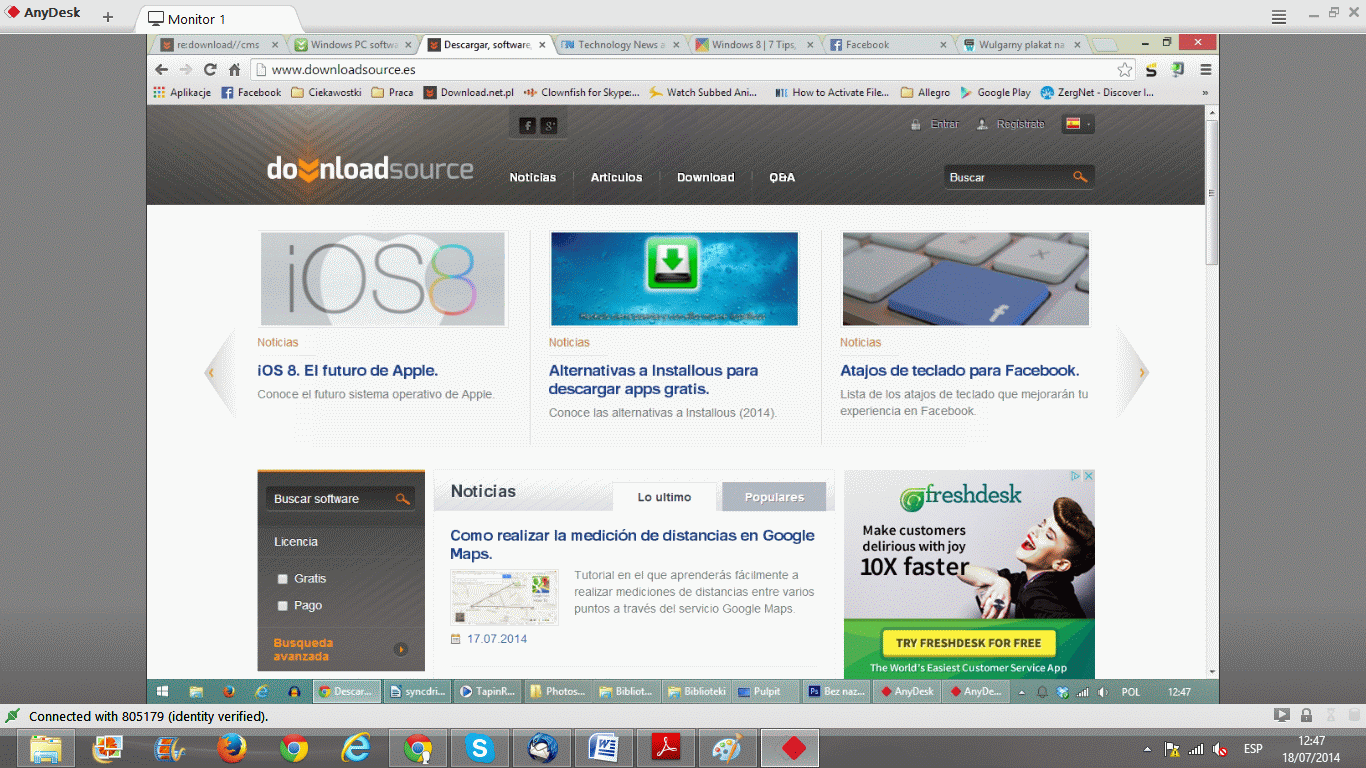1366x768 pixels.
Task: Click the Google+ icon on downloadsource header
Action: 549,125
